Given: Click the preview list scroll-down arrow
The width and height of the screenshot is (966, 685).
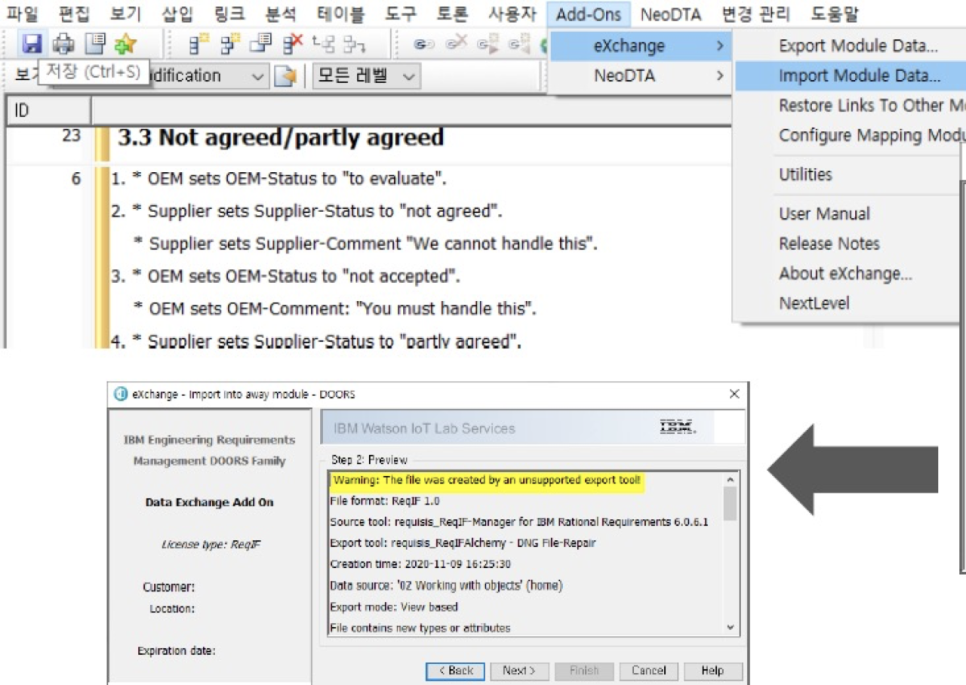Looking at the screenshot, I should [730, 628].
